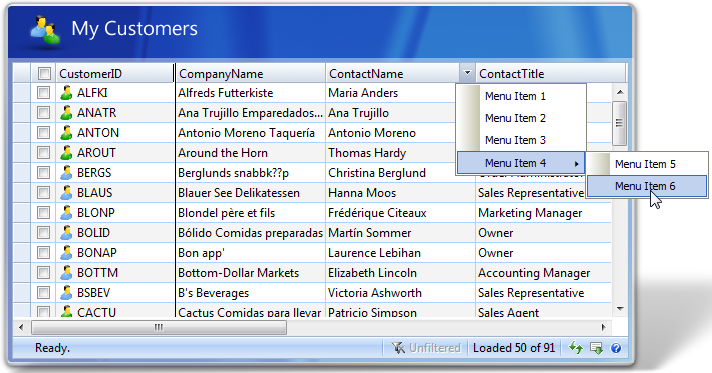Select the 'Accounting Manager' cell
Viewport: 712px width, 373px height.
pyautogui.click(x=543, y=273)
